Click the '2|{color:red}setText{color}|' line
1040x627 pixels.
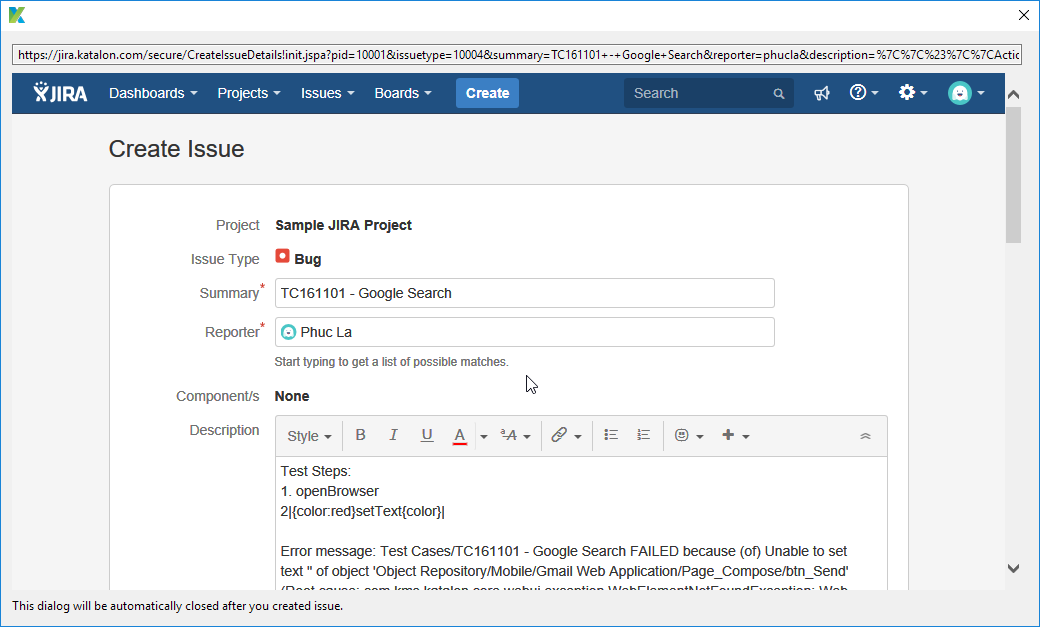click(363, 512)
